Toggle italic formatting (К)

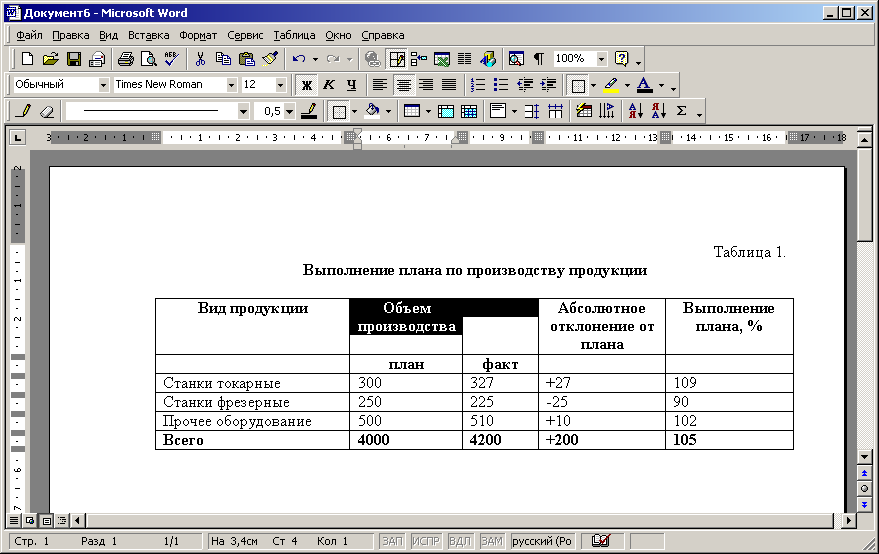329,85
